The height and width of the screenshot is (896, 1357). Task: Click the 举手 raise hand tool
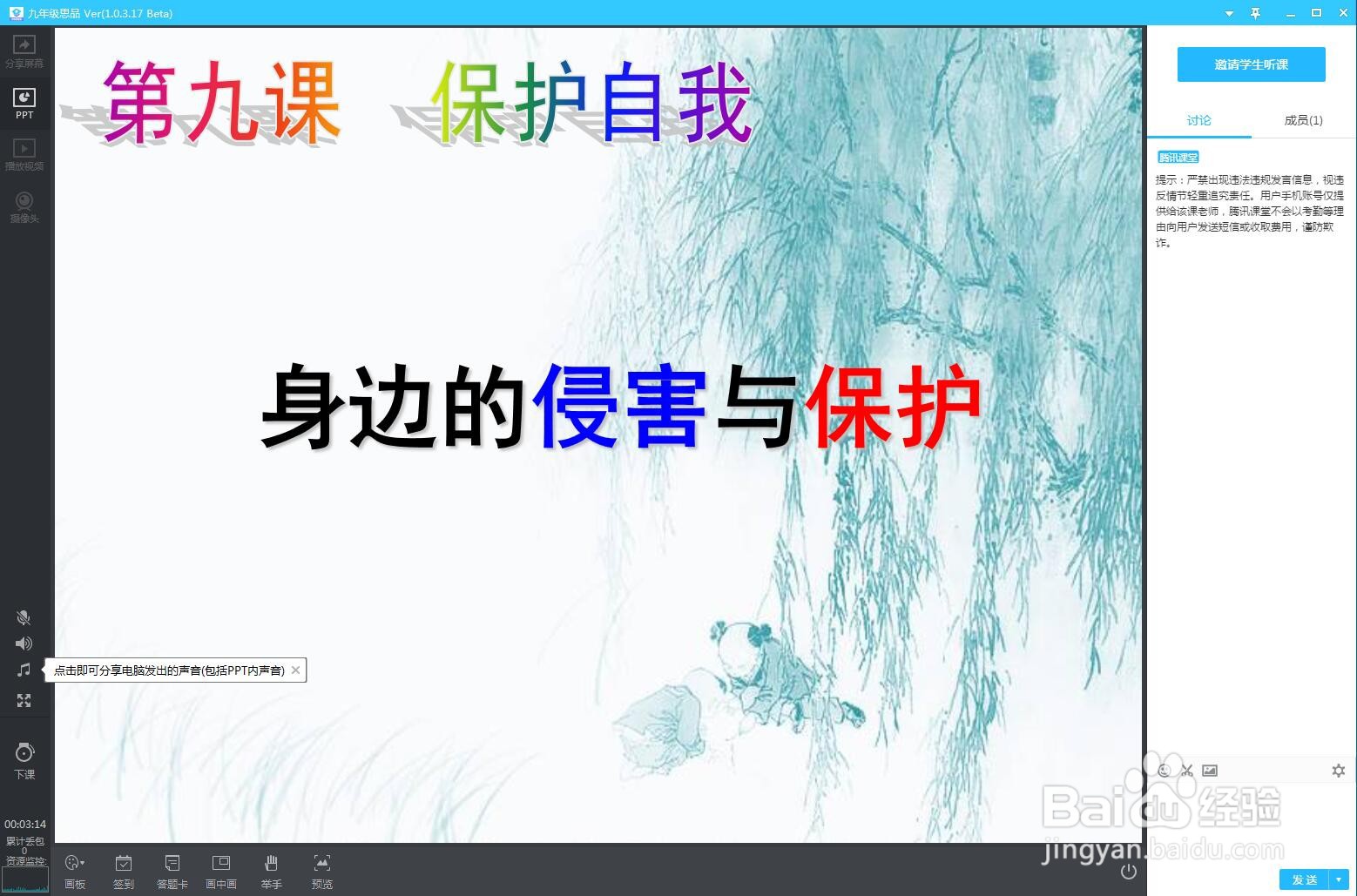point(271,871)
